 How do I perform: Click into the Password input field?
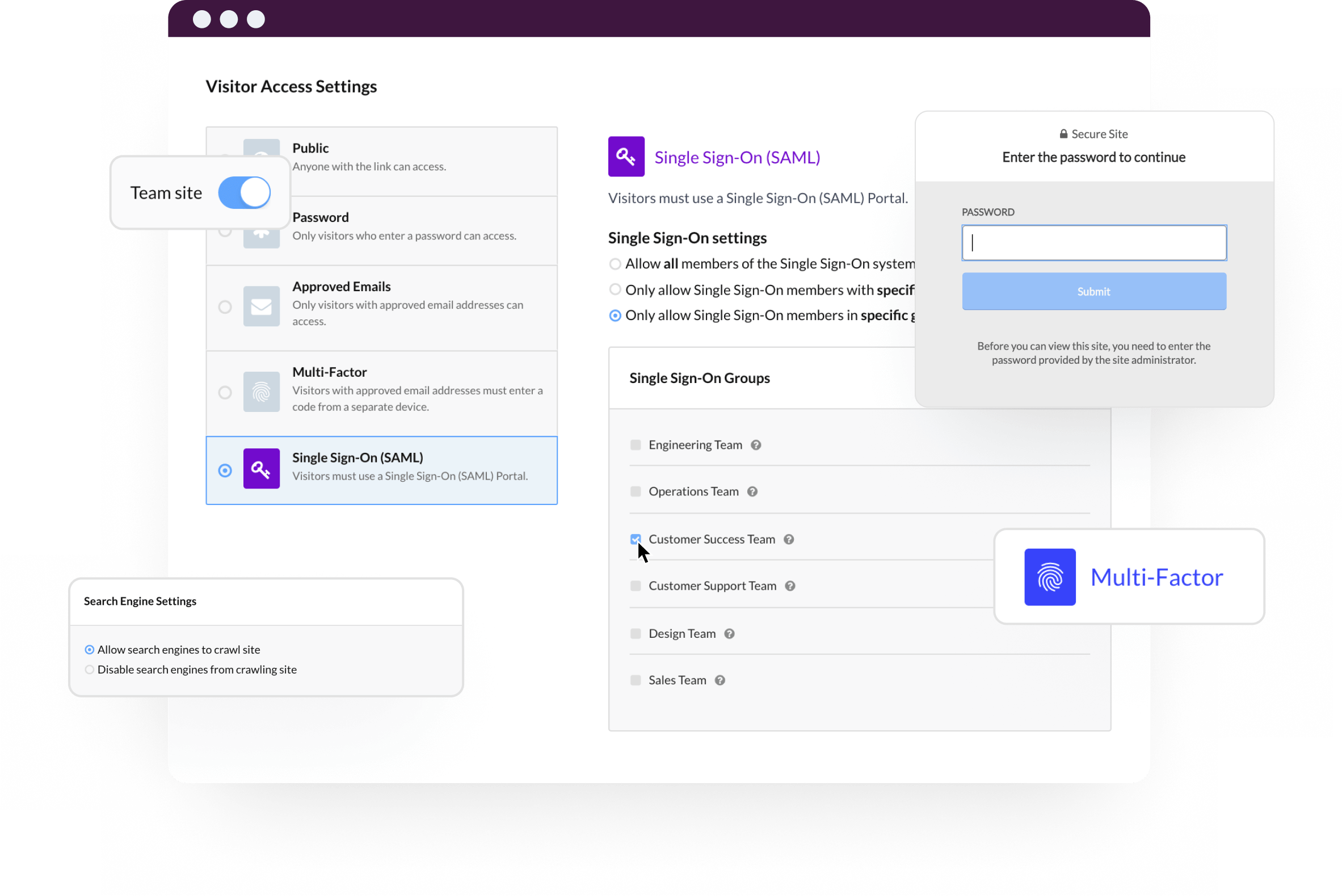1093,243
